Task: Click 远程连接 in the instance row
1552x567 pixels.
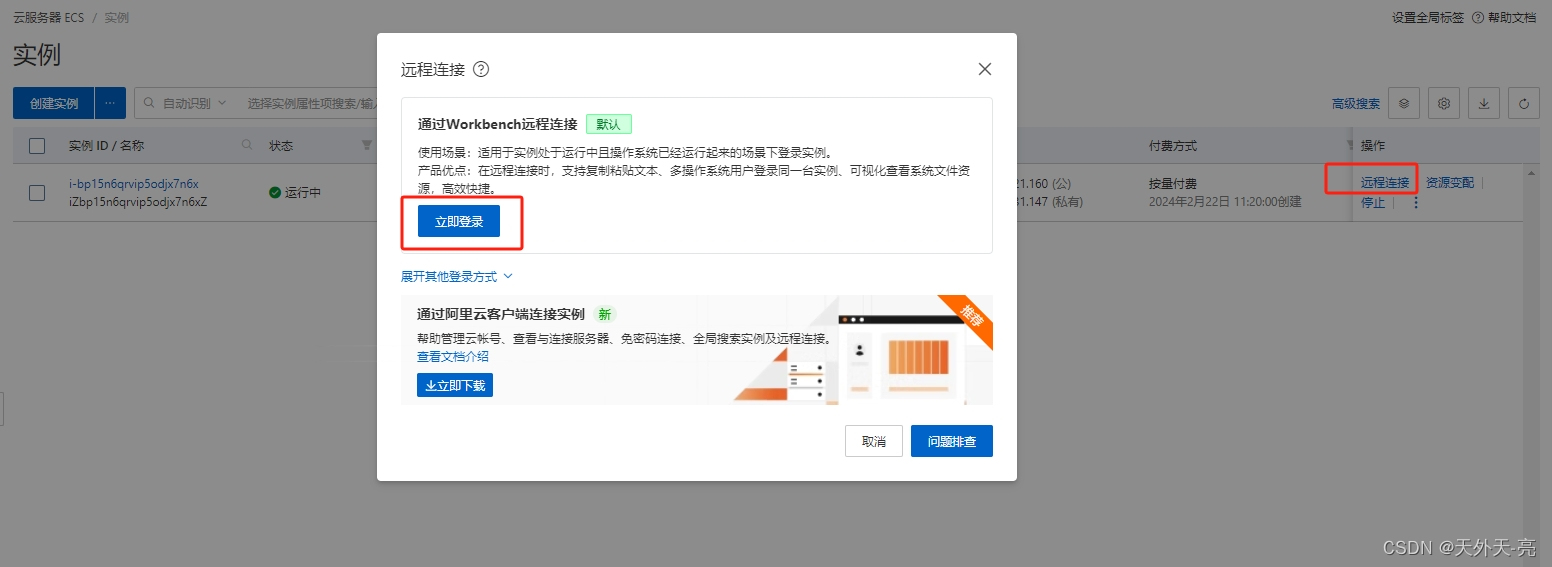Action: [1385, 182]
